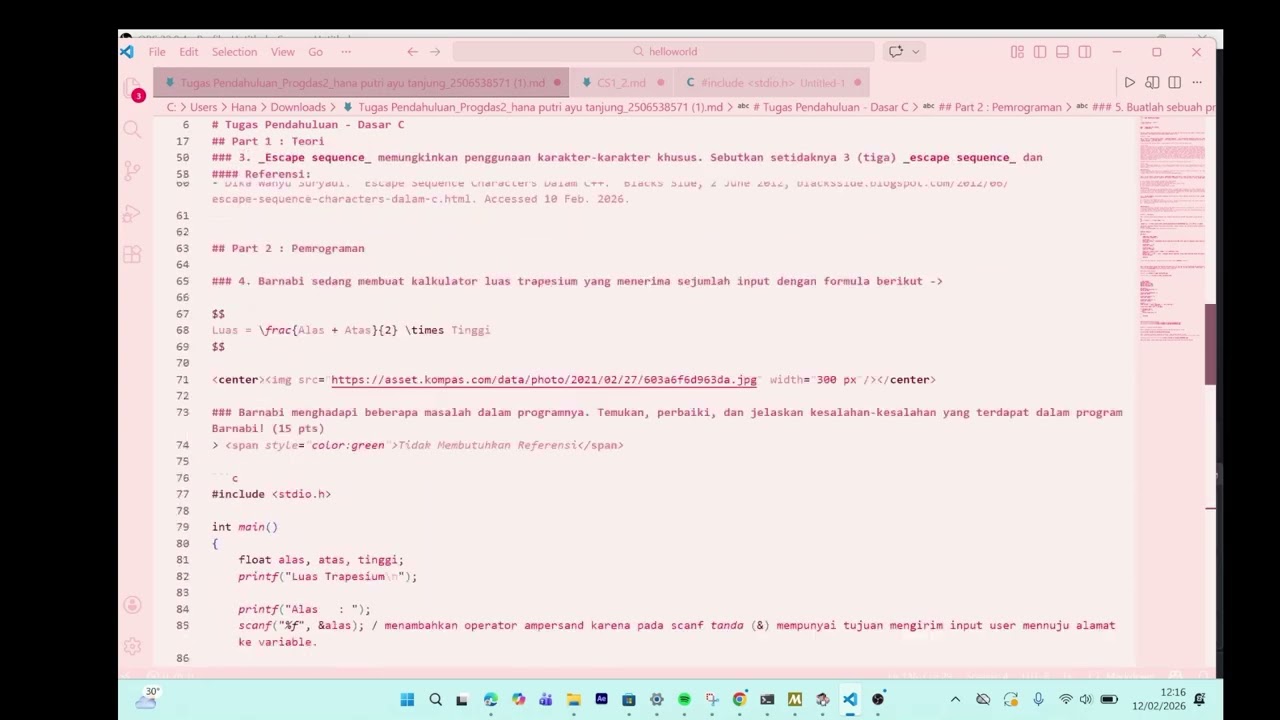Switch to the CS1_2.md tab
The image size is (1280, 720).
tap(621, 83)
